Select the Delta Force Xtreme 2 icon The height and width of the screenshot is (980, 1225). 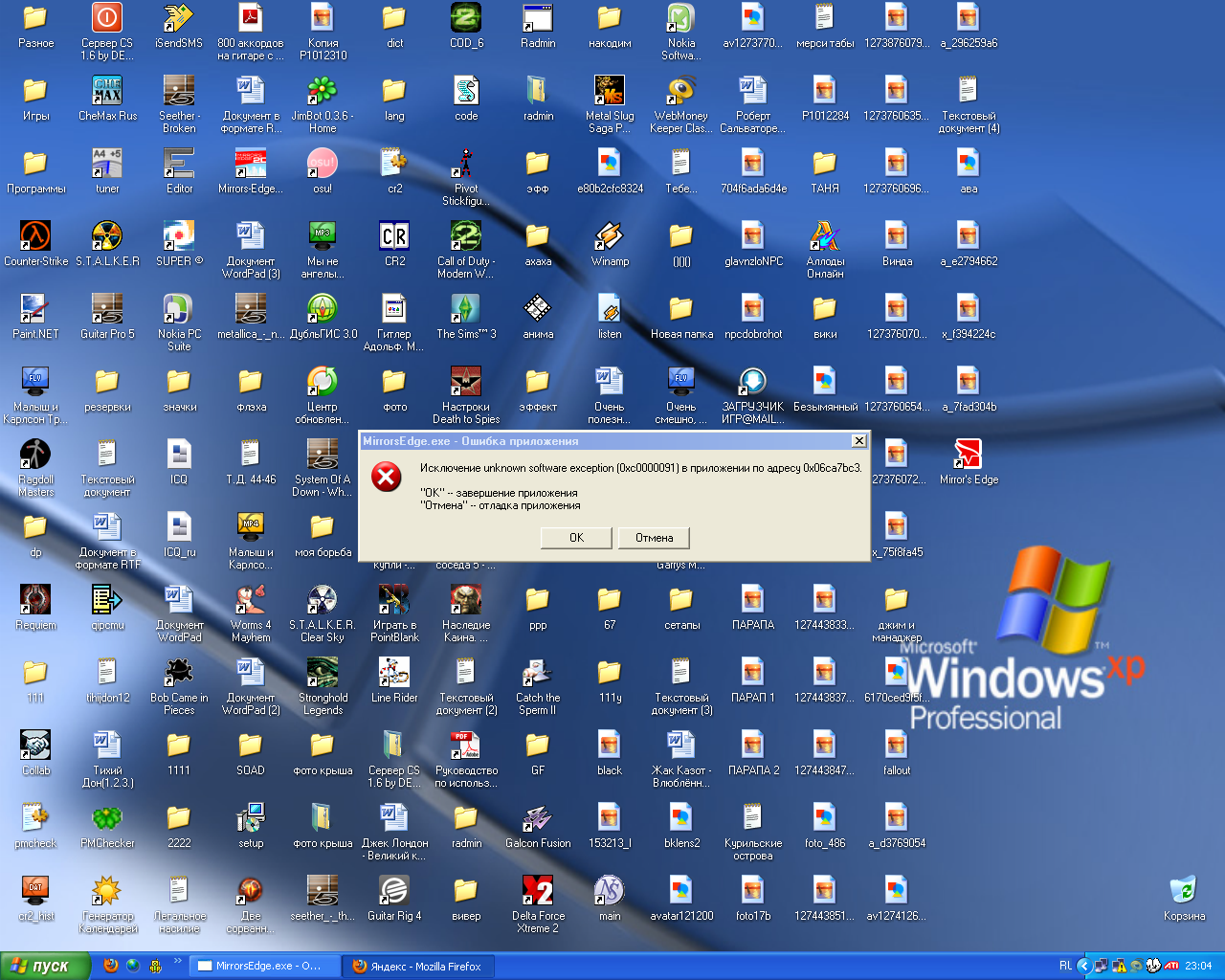point(538,903)
